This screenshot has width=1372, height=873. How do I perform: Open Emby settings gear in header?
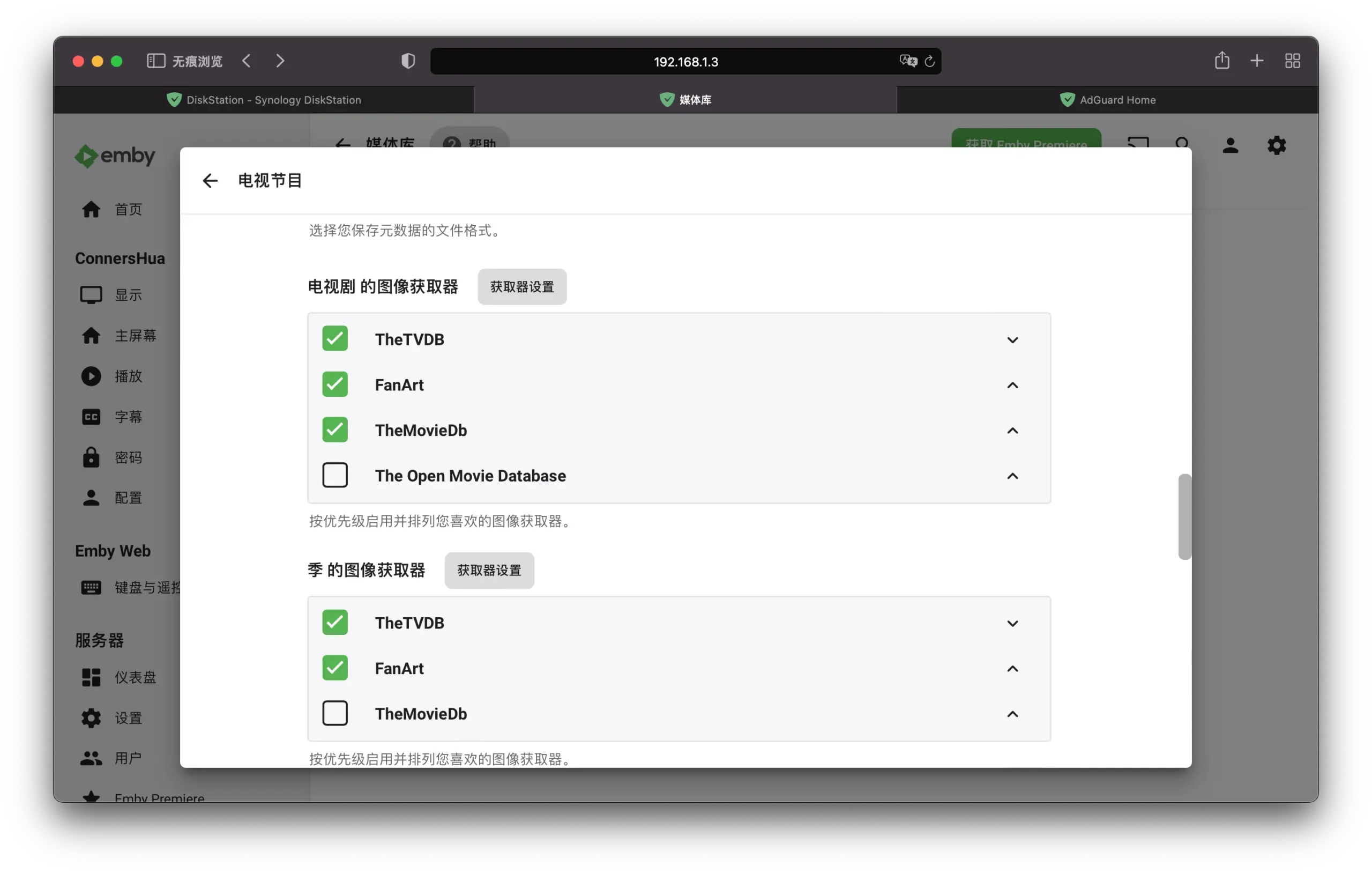[1276, 145]
